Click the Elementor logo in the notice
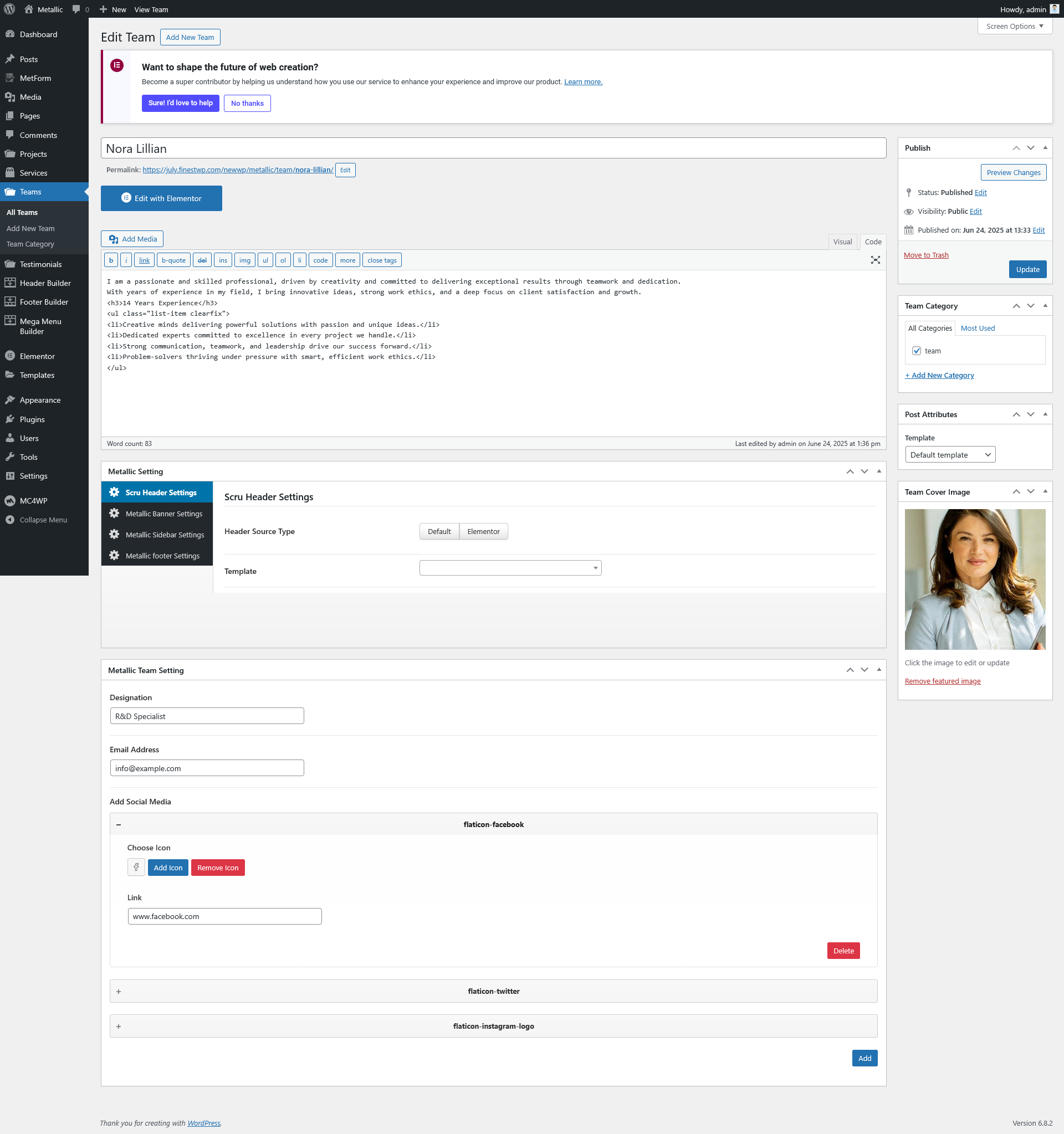The width and height of the screenshot is (1064, 1134). coord(117,65)
